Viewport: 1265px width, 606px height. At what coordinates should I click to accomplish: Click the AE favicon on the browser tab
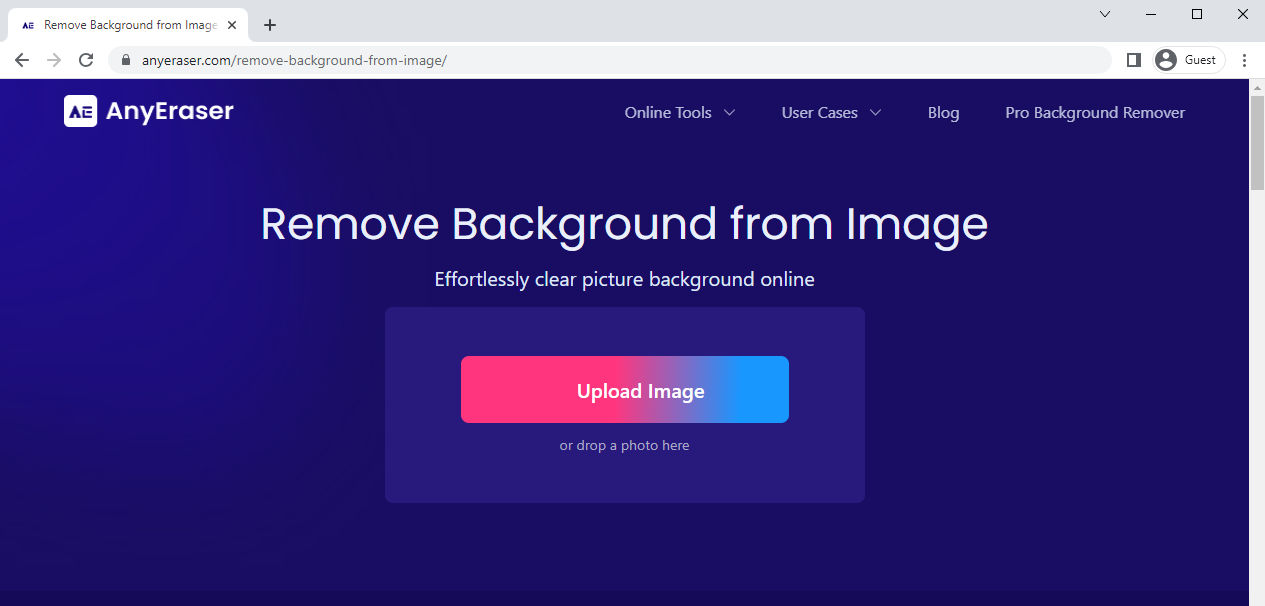pos(27,24)
